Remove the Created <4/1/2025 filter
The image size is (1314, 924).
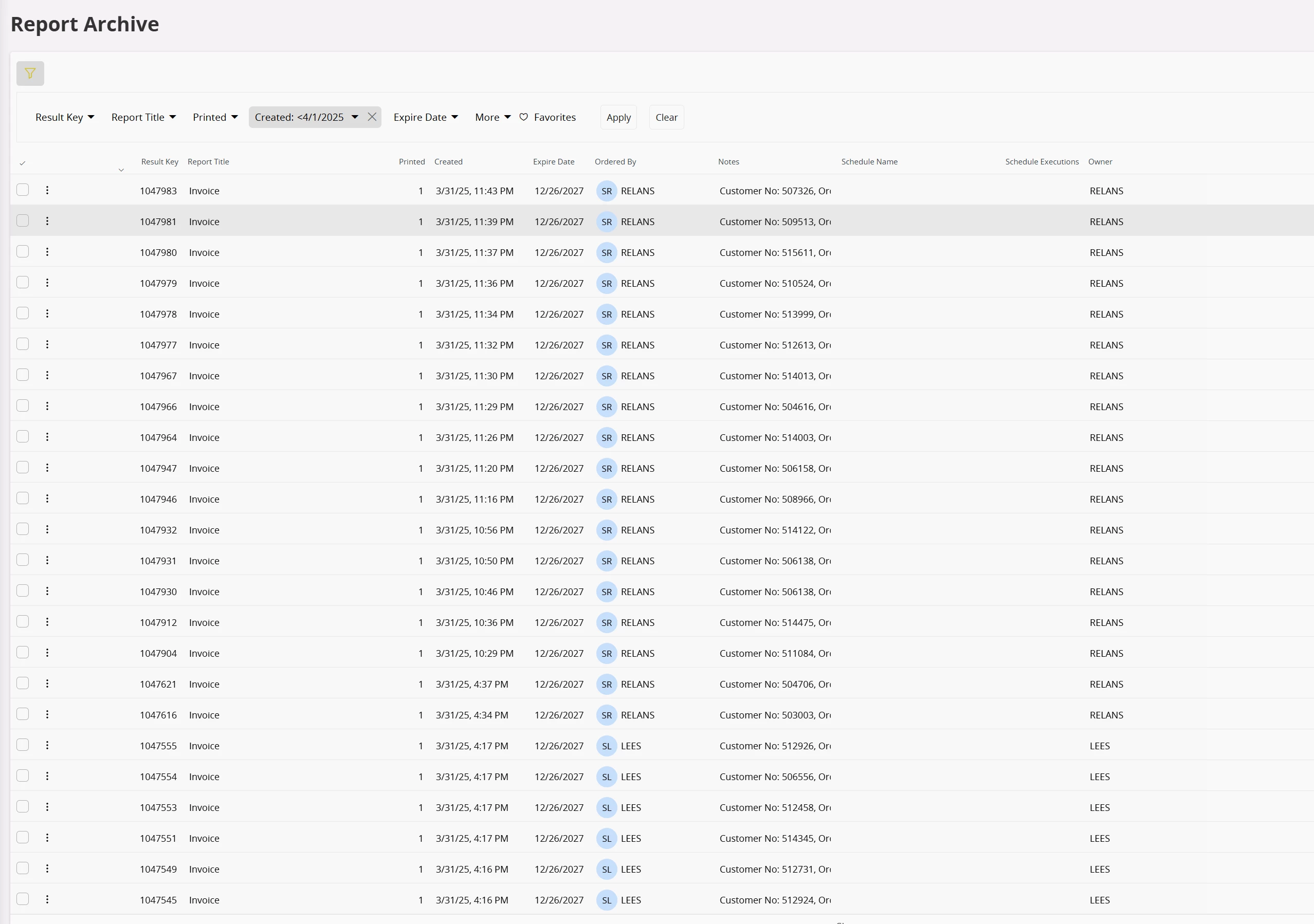click(x=372, y=117)
